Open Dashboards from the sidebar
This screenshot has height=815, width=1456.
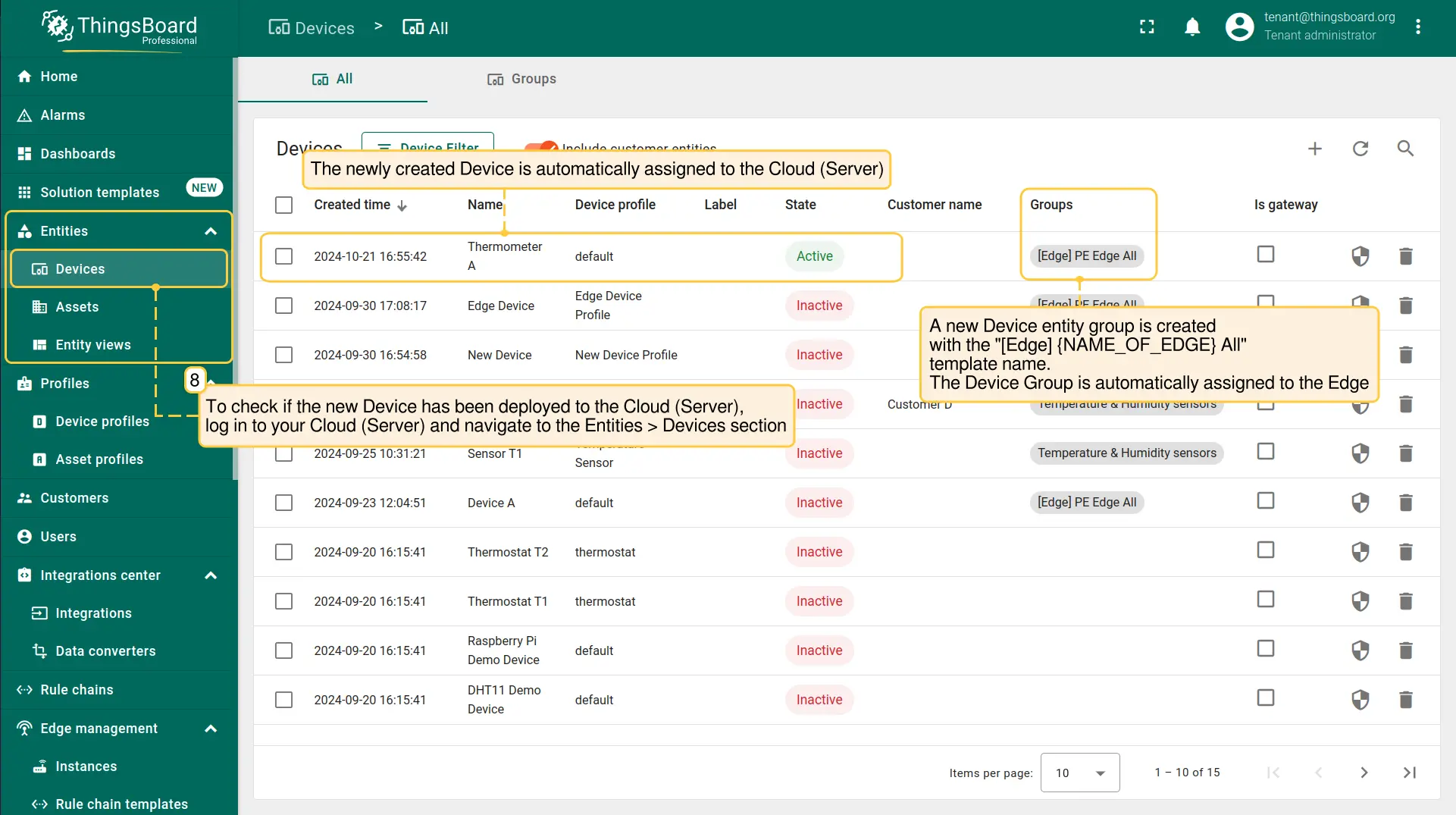[77, 154]
